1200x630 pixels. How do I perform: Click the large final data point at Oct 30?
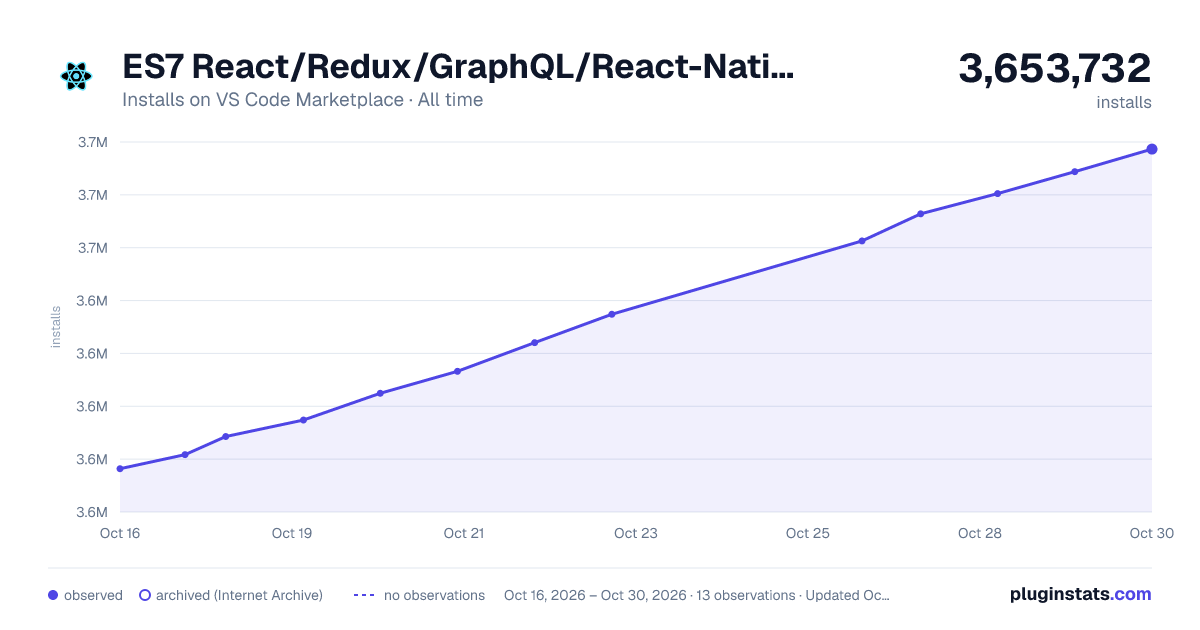click(1152, 149)
